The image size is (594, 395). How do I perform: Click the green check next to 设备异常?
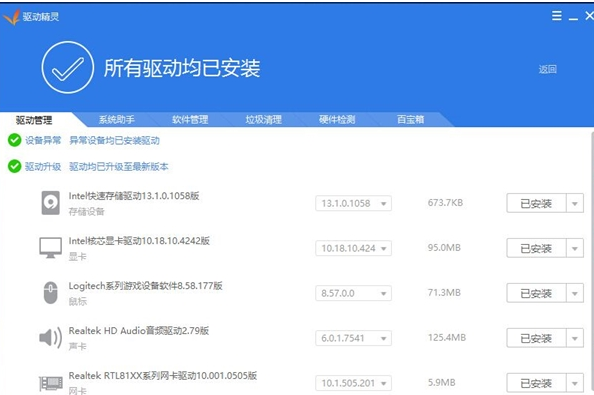[x=14, y=140]
